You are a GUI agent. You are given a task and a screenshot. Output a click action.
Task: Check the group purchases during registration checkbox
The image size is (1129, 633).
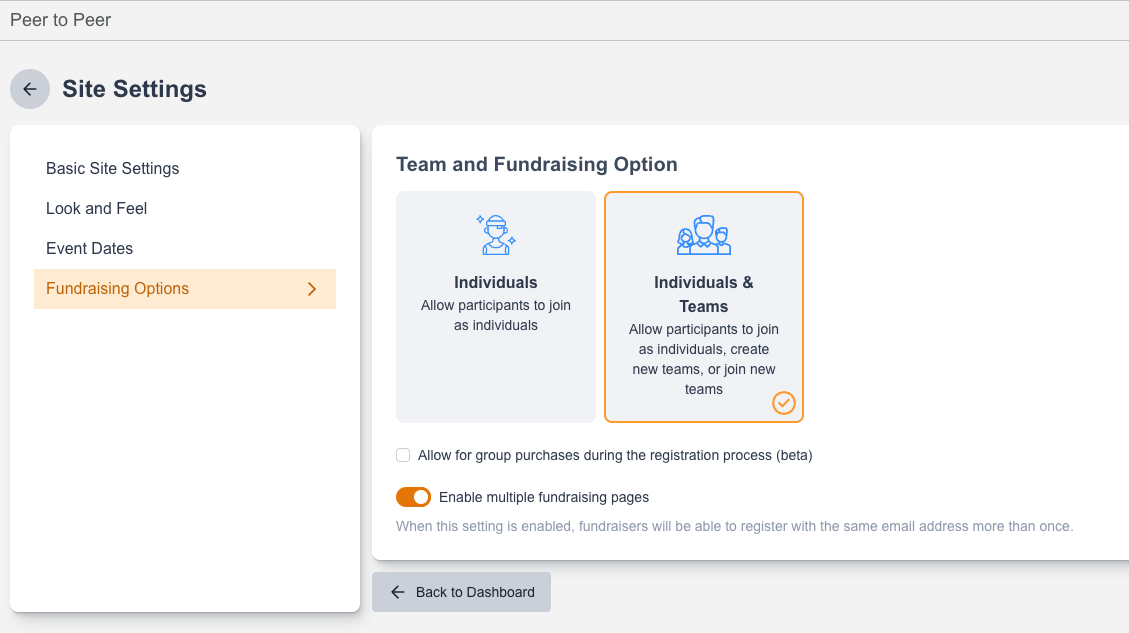coord(403,455)
